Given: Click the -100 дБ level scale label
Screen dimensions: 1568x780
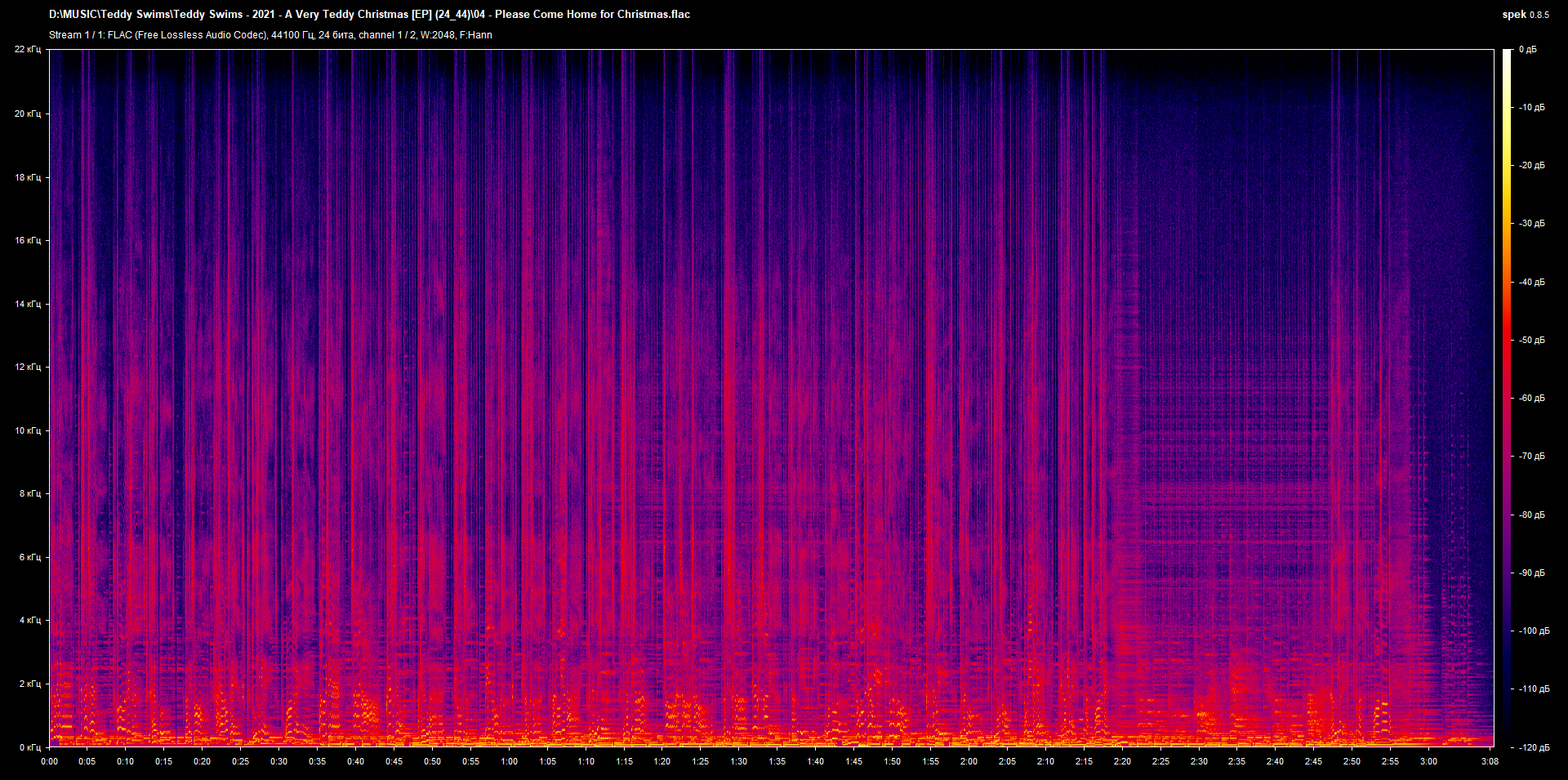Looking at the screenshot, I should click(1534, 631).
